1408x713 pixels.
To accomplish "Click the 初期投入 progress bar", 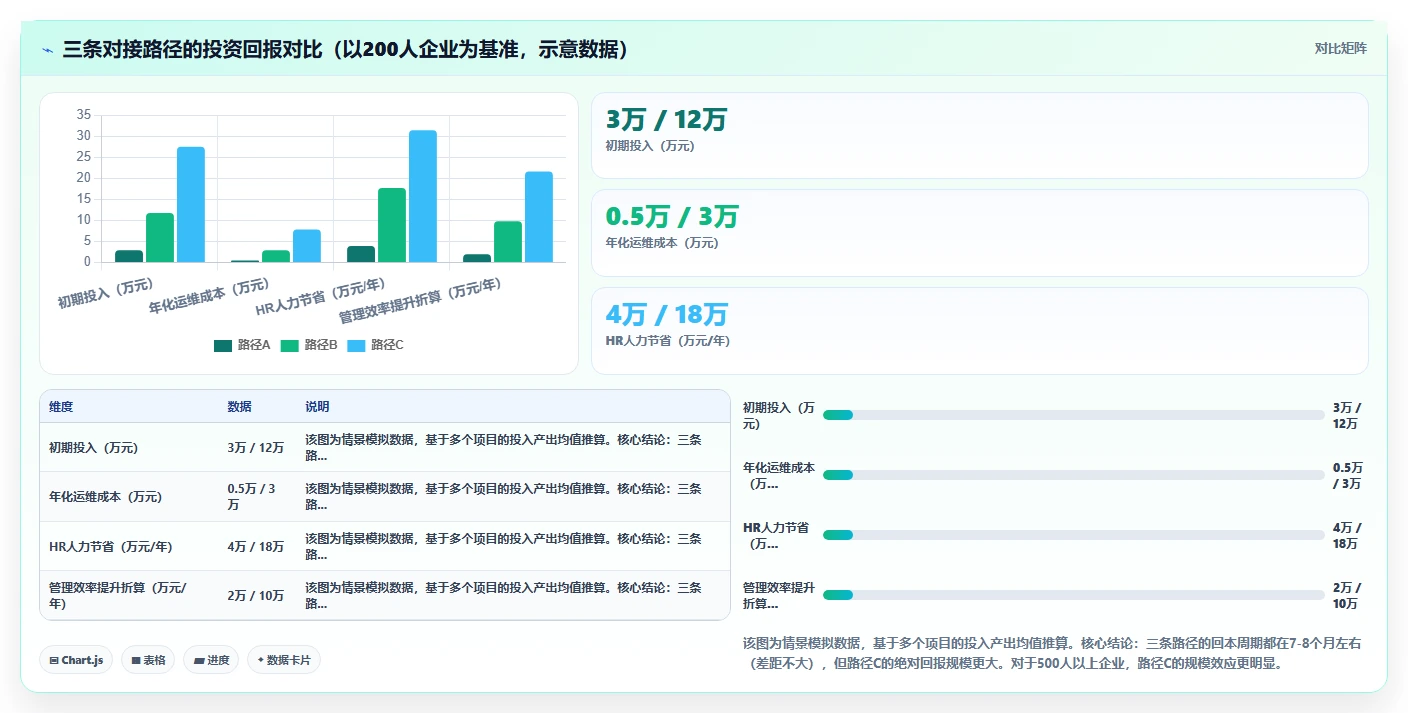I will (1073, 415).
